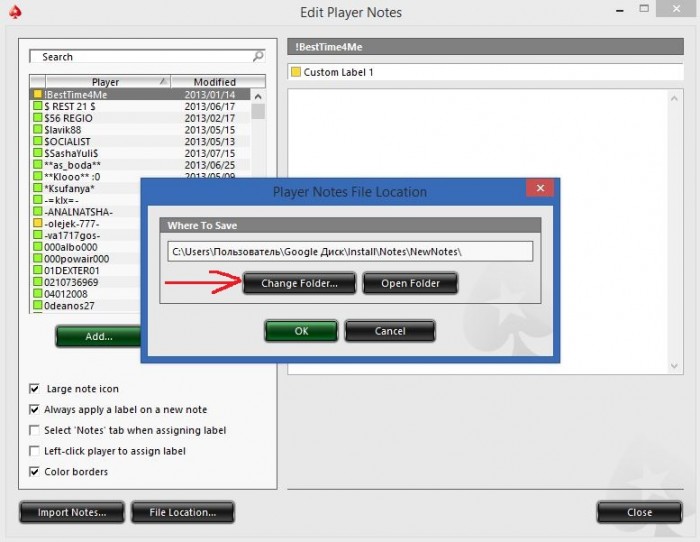Disable Always apply a label on new note
700x542 pixels.
[x=34, y=409]
